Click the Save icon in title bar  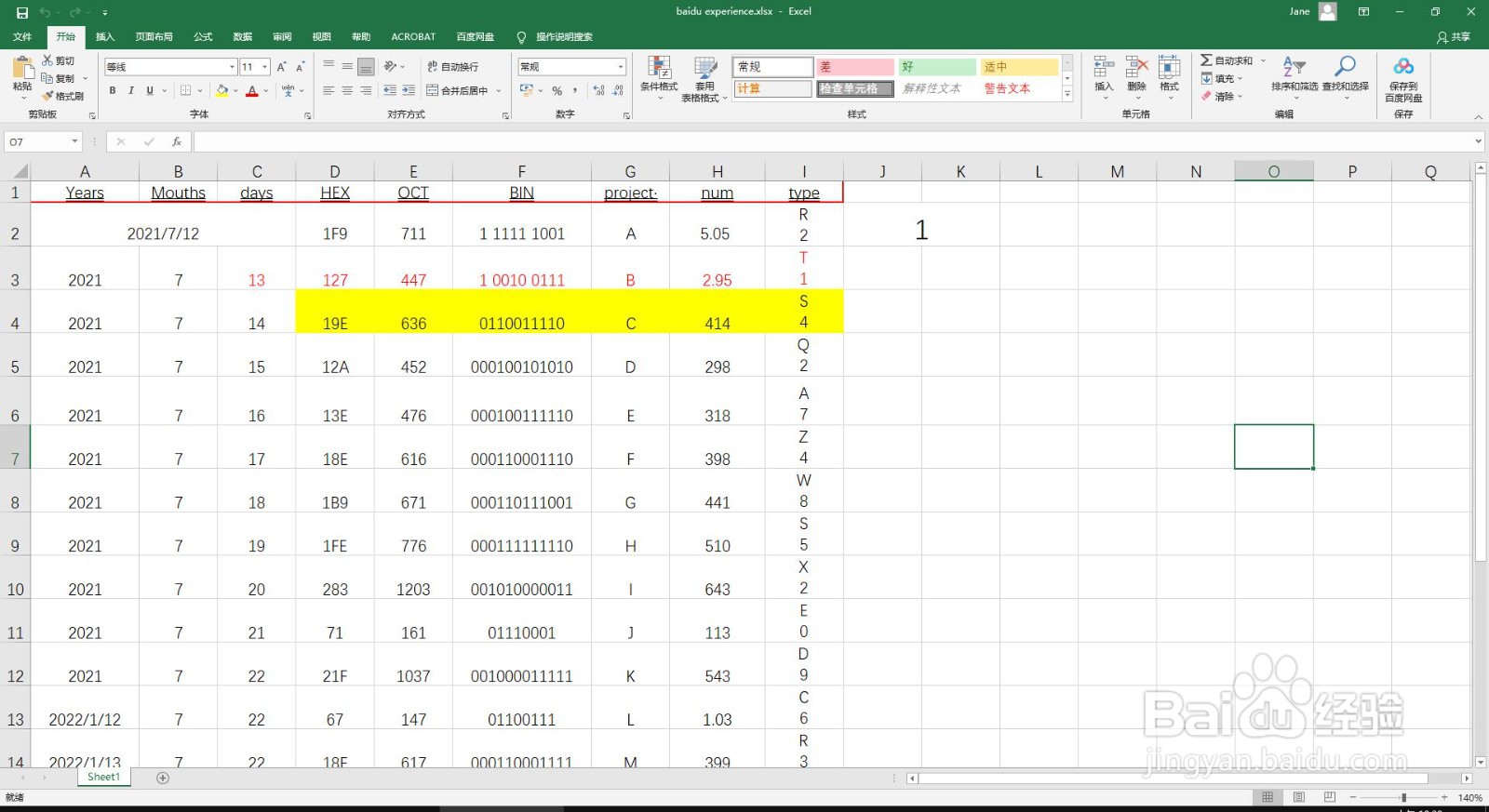click(x=22, y=12)
